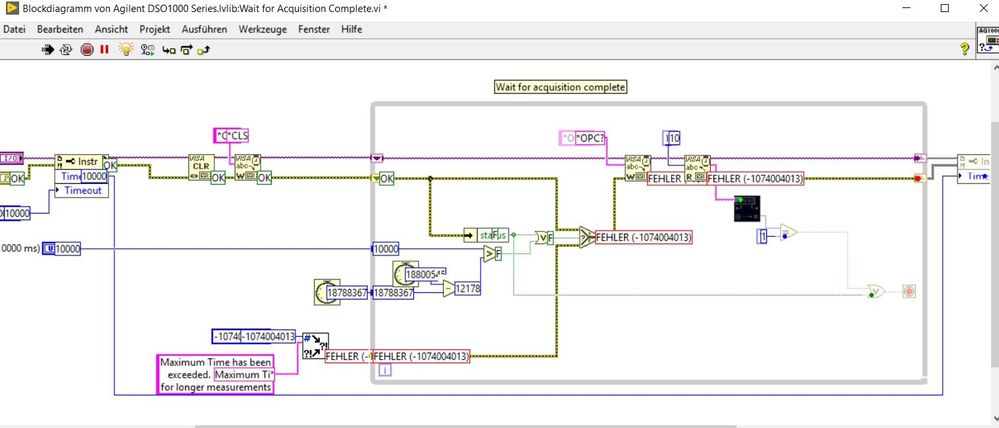This screenshot has width=999, height=428.
Task: Select the black string-to-number conversion node
Action: point(748,209)
